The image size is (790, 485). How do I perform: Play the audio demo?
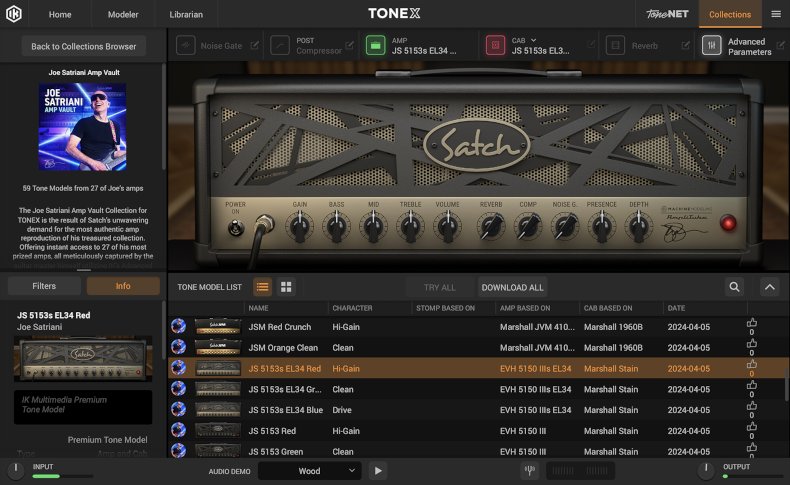378,471
